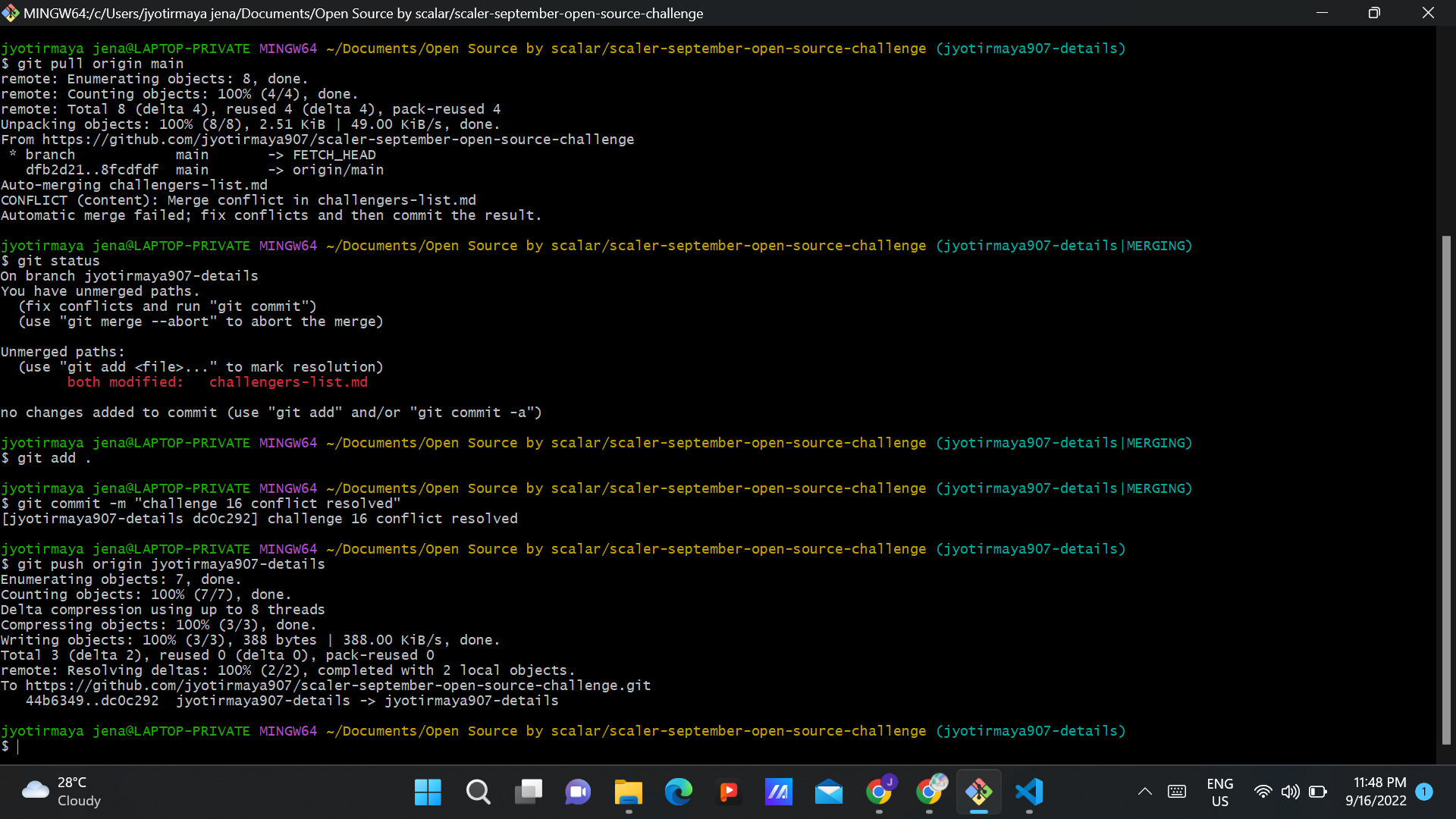1456x819 pixels.
Task: Open the touch keyboard from the system tray
Action: [1177, 792]
